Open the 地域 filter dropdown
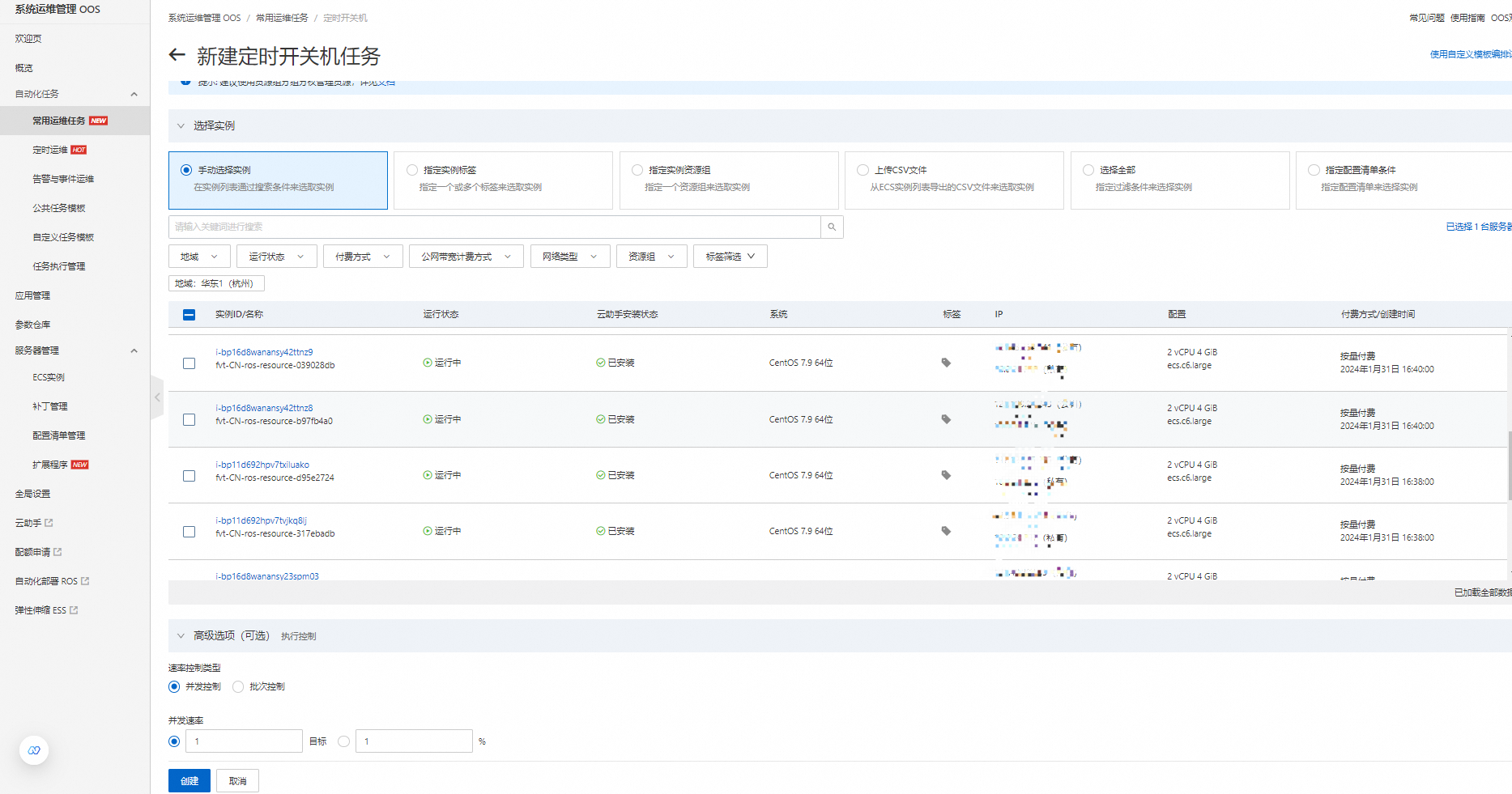Screen dimensions: 1512x794 coord(199,257)
